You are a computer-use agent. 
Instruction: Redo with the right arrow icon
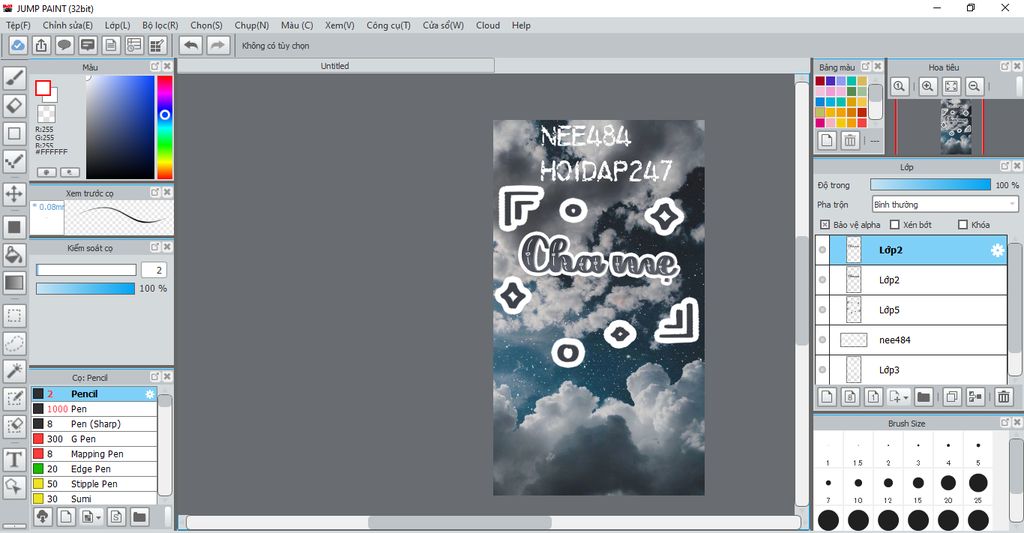click(x=218, y=46)
